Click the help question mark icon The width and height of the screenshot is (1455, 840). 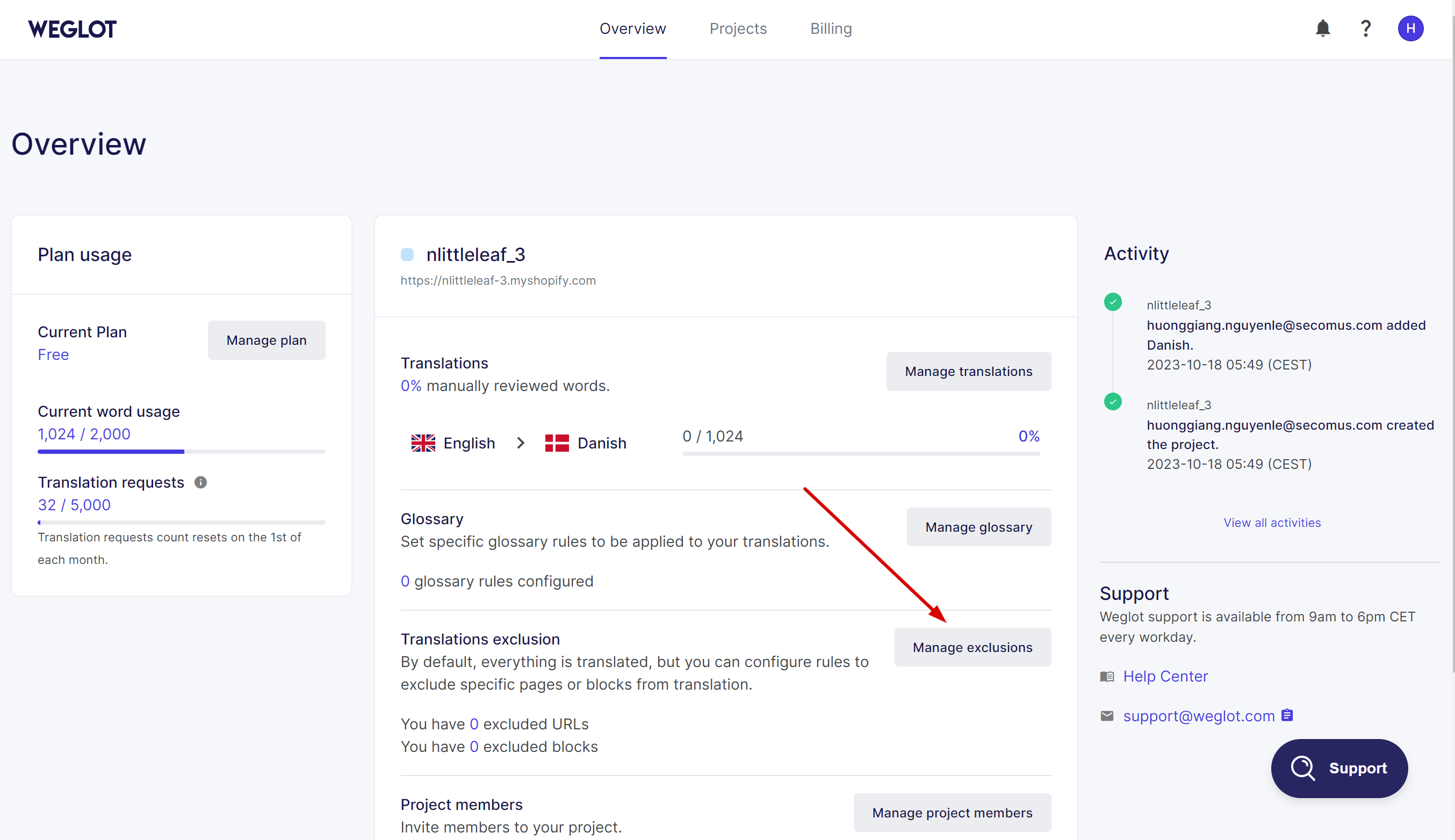1366,28
